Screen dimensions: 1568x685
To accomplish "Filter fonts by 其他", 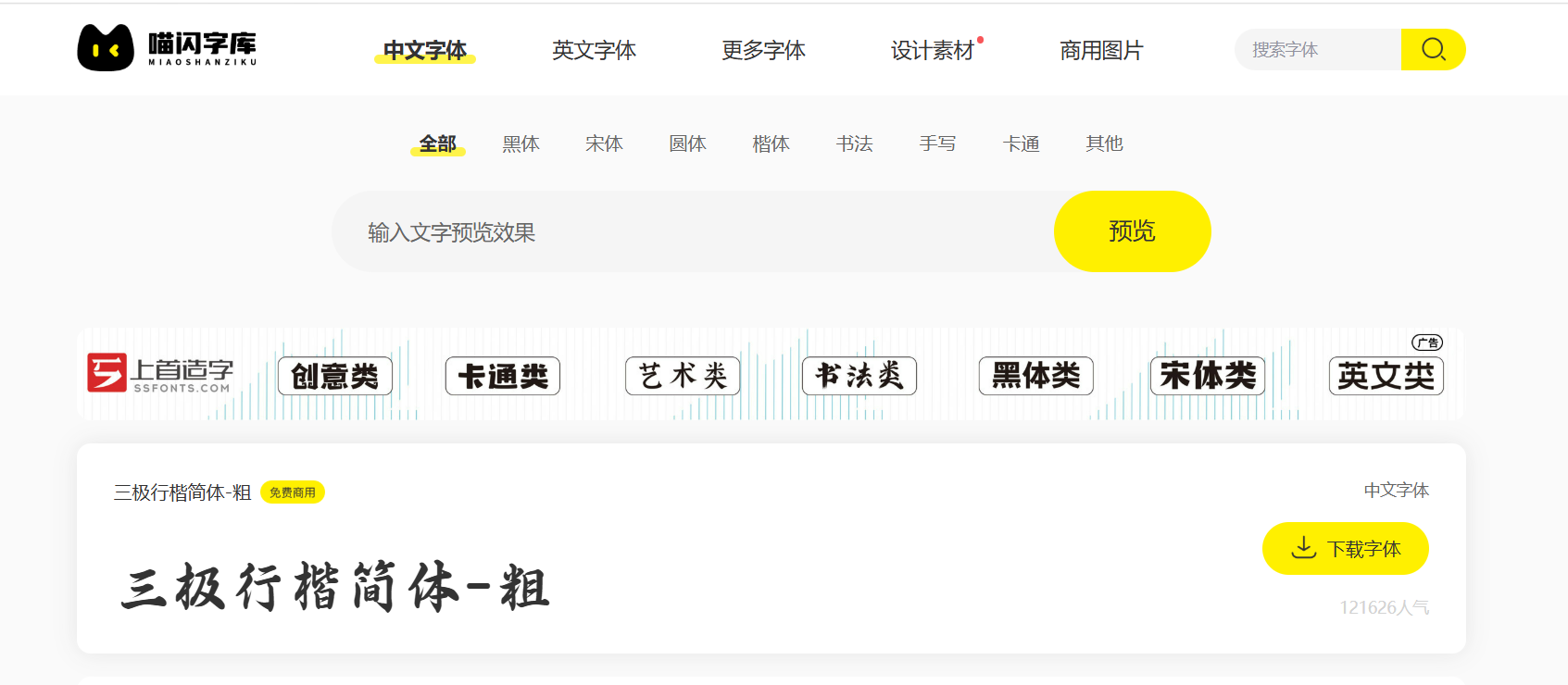I will [x=1104, y=143].
